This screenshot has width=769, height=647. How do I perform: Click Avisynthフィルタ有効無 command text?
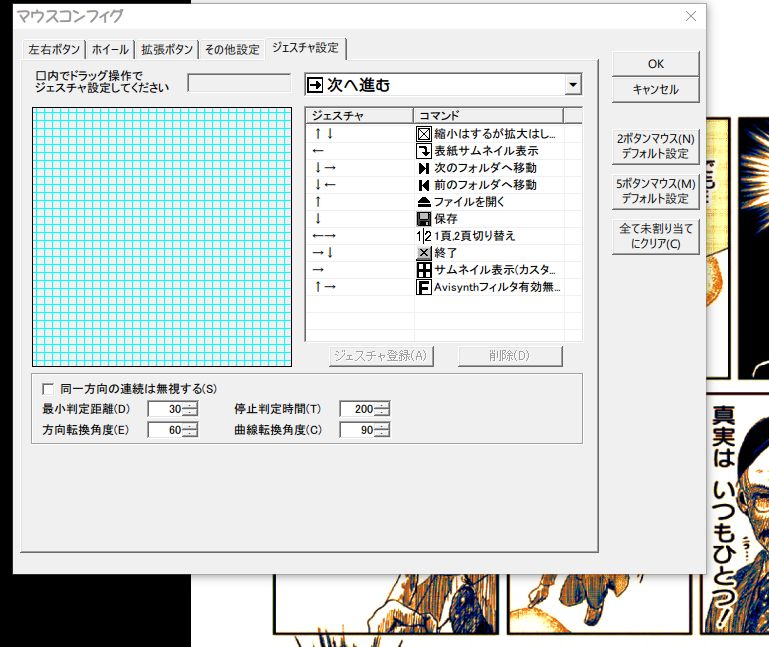point(497,287)
